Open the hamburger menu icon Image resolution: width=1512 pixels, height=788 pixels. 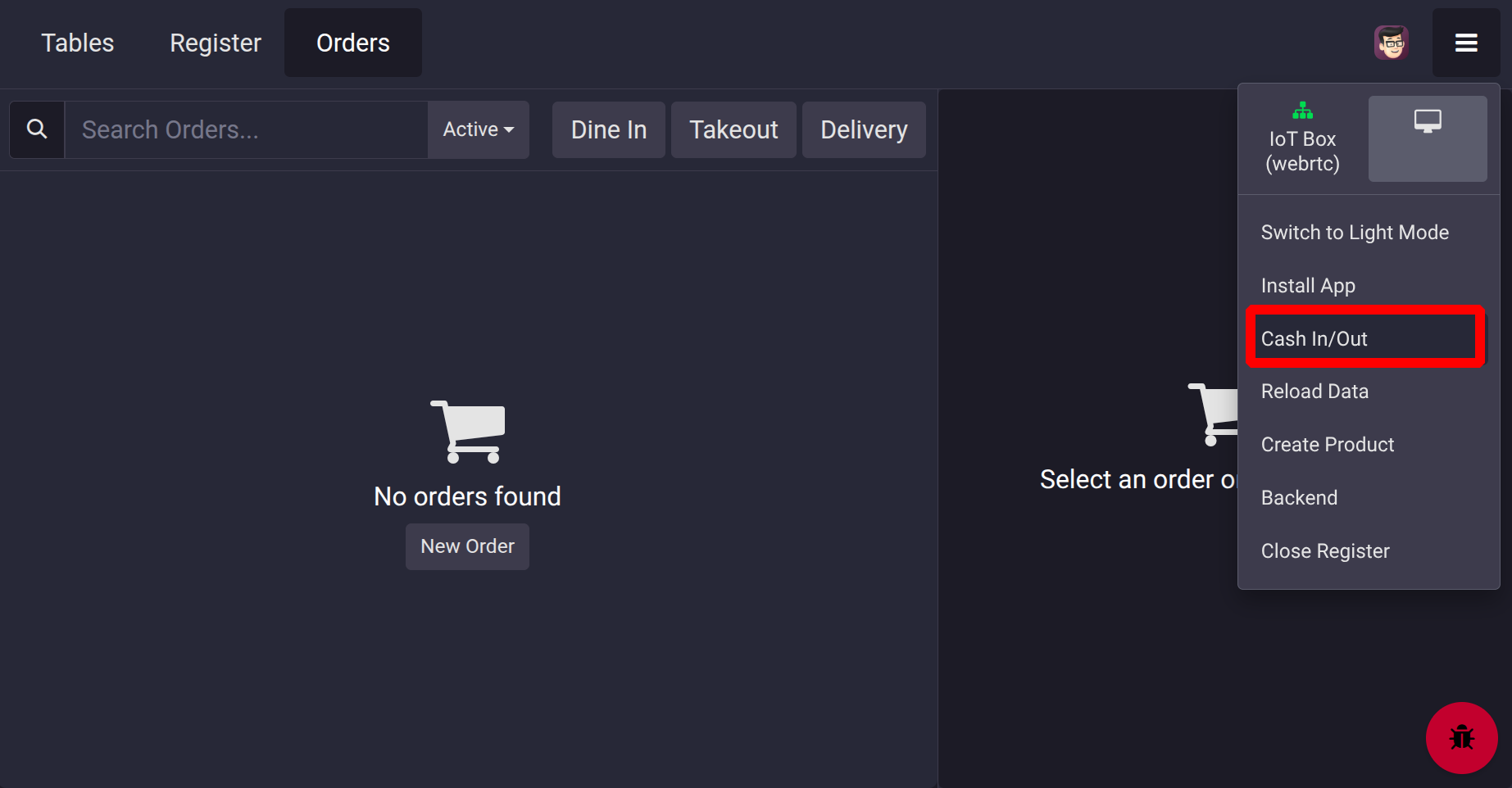click(1465, 43)
